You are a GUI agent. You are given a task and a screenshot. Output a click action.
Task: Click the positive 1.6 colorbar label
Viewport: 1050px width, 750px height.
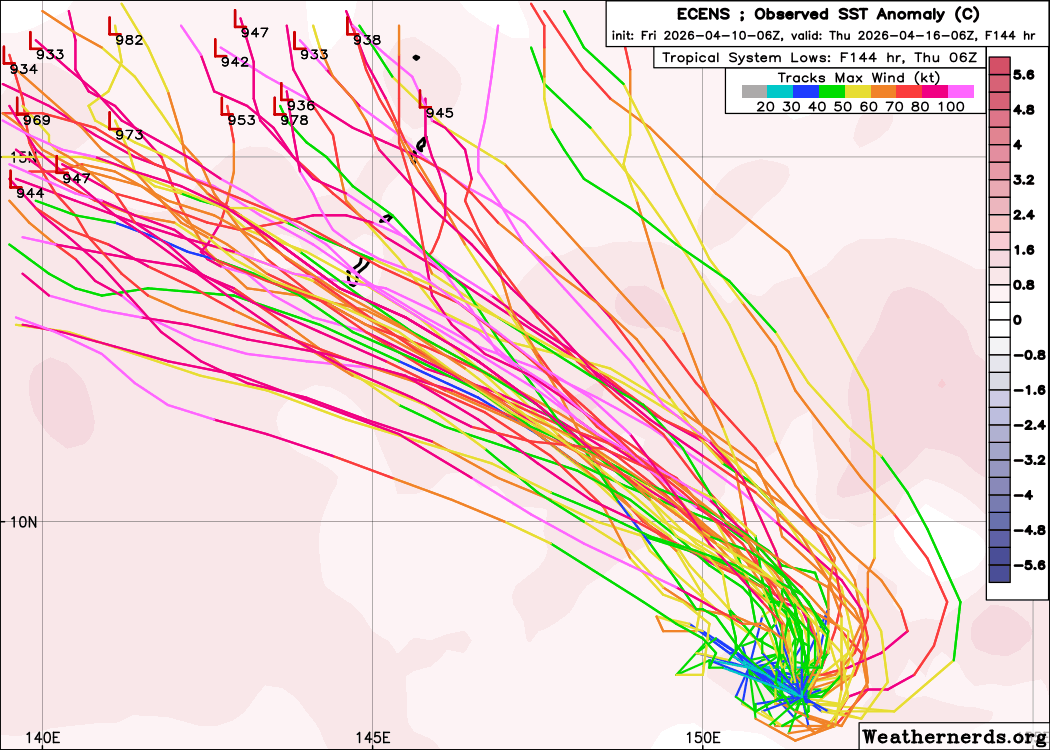coord(1024,250)
